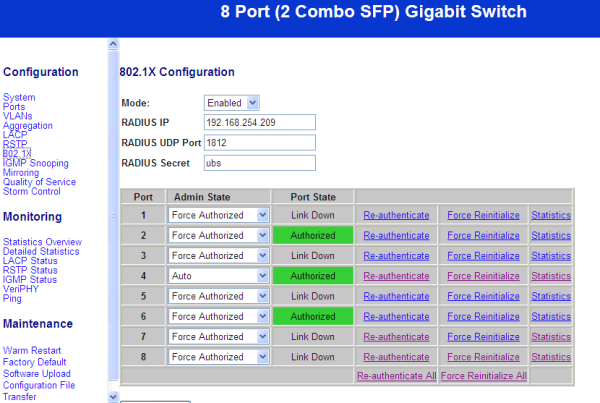Focus the RADIUS UDP Port field
The image size is (600, 403).
pos(258,142)
